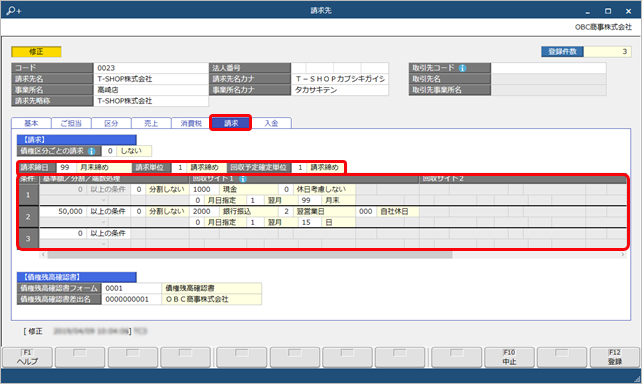Click the 取引先コード input field
This screenshot has height=384, width=642.
(x=548, y=68)
